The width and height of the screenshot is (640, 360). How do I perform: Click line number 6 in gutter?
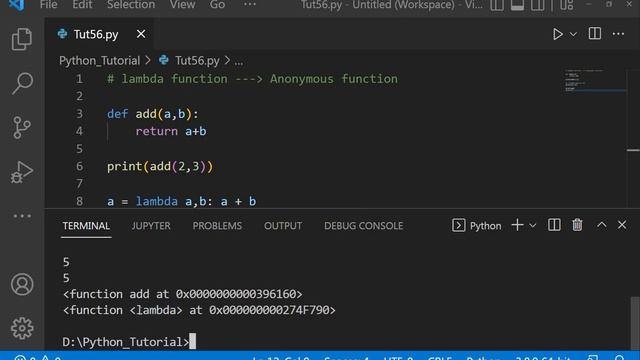[79, 167]
